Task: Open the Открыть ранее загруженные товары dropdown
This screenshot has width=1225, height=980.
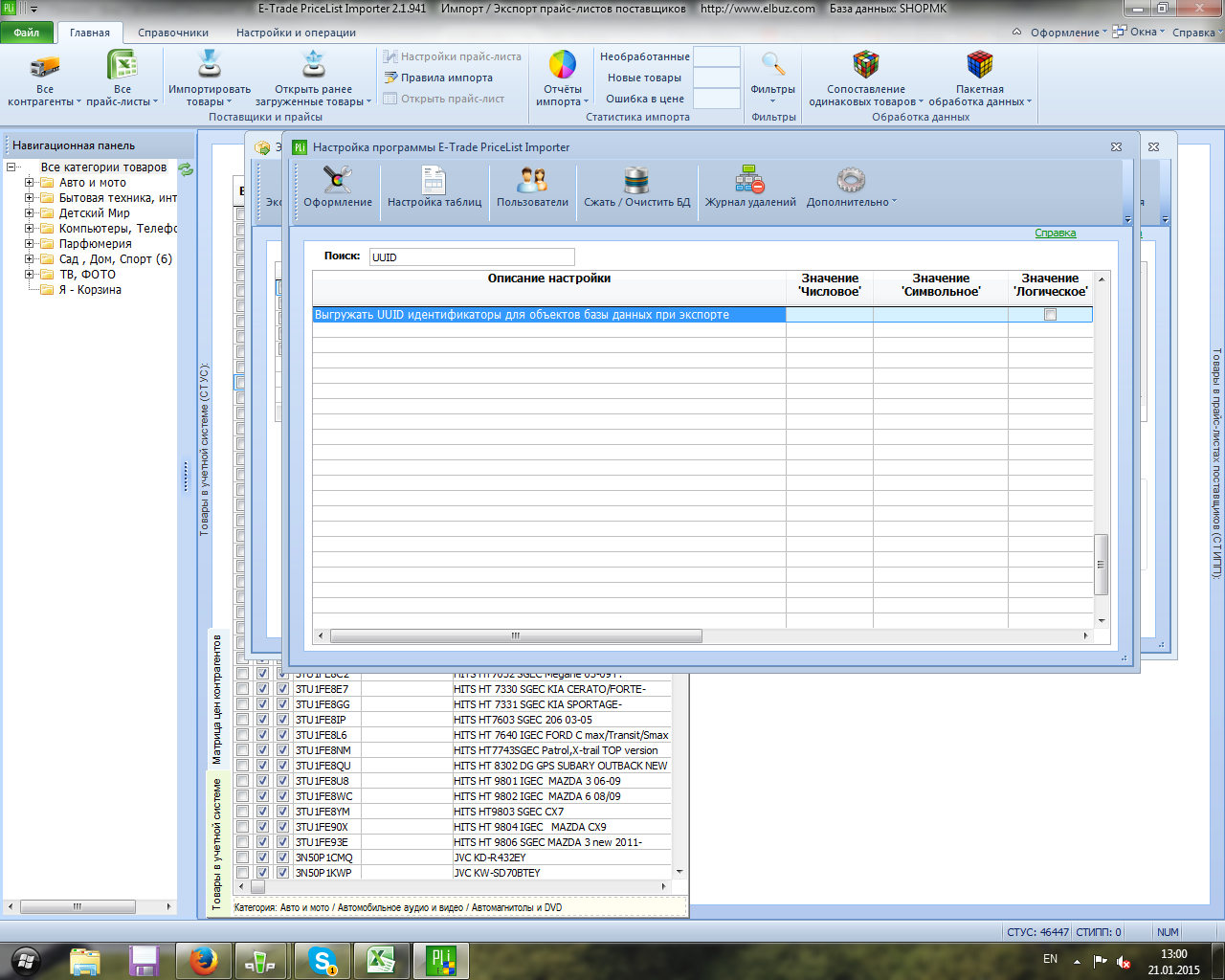Action: (313, 96)
